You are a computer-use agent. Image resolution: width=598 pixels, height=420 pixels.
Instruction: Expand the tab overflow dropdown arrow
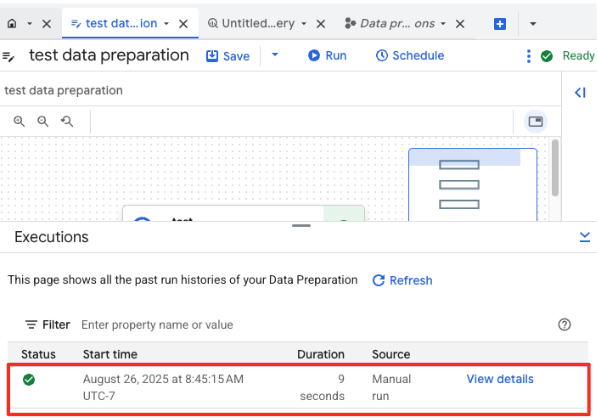[533, 24]
